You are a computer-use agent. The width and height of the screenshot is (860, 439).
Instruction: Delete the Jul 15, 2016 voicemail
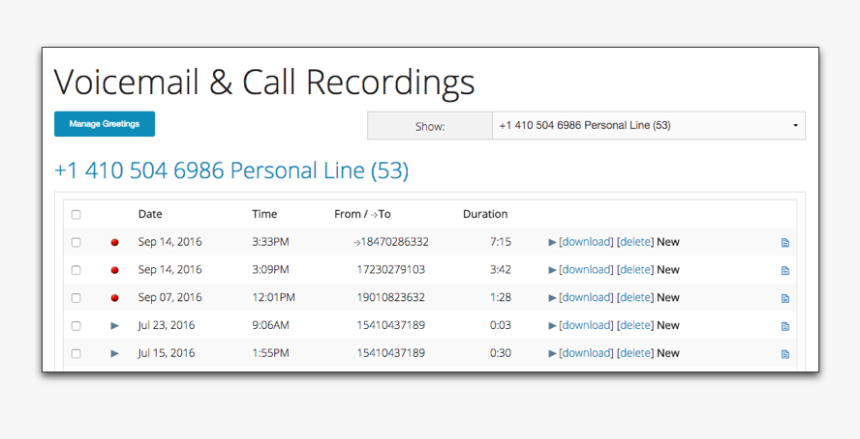(634, 353)
